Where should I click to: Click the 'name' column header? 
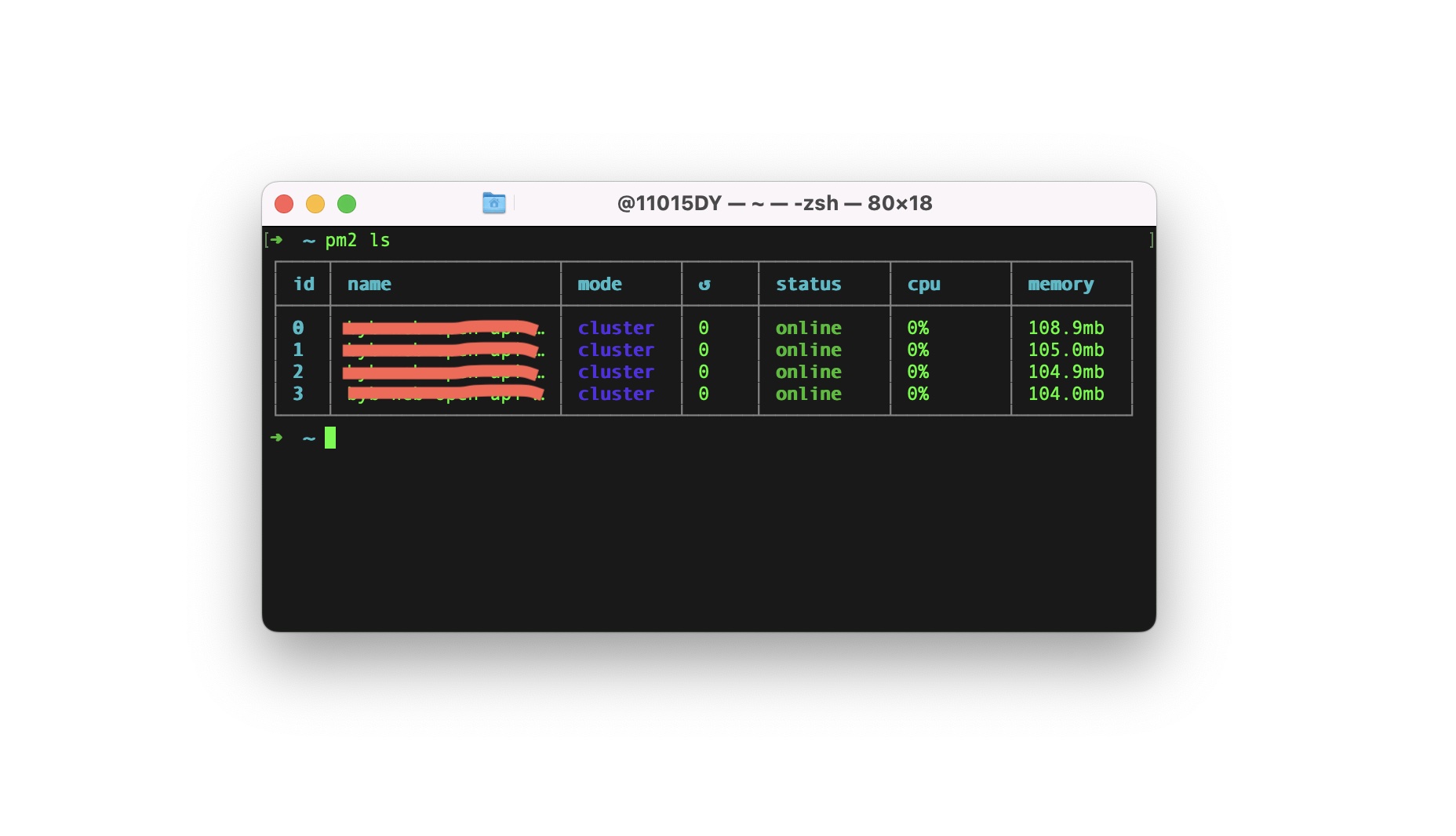pos(369,284)
